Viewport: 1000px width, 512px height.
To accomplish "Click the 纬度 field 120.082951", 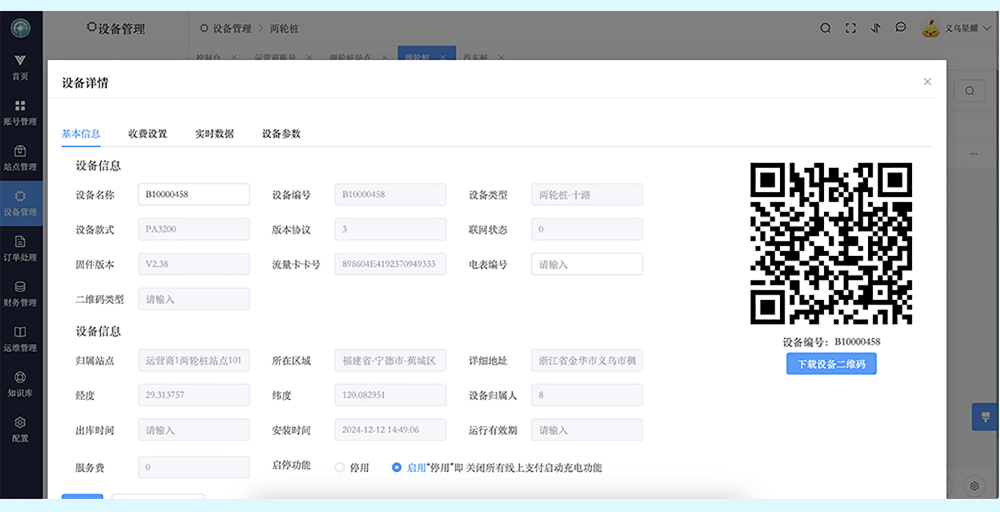I will coord(390,395).
